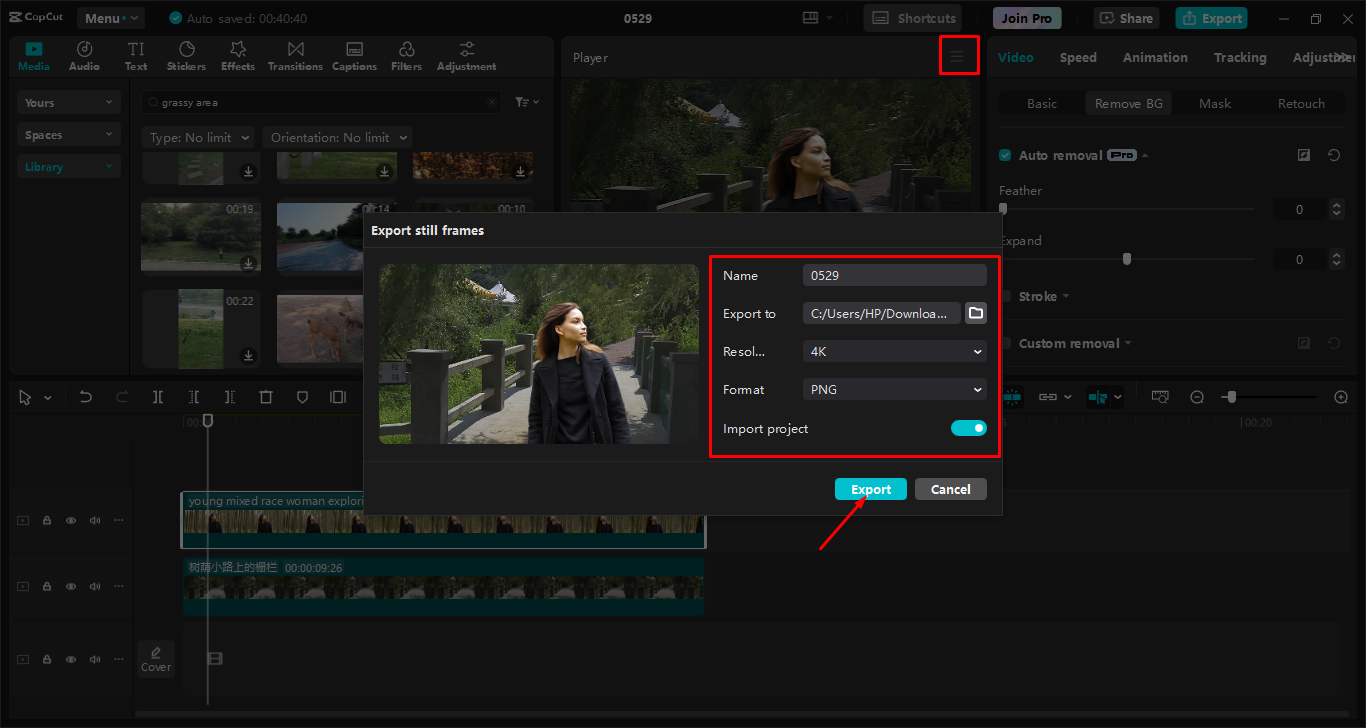
Task: Open the Filters panel
Action: [x=406, y=55]
